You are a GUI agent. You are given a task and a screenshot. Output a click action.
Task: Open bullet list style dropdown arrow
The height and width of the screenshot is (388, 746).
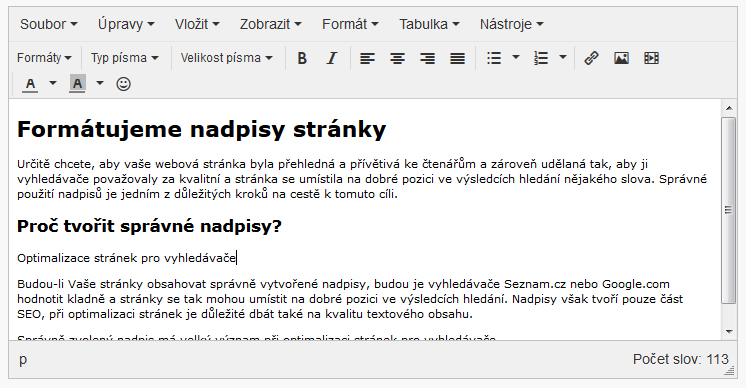click(516, 58)
